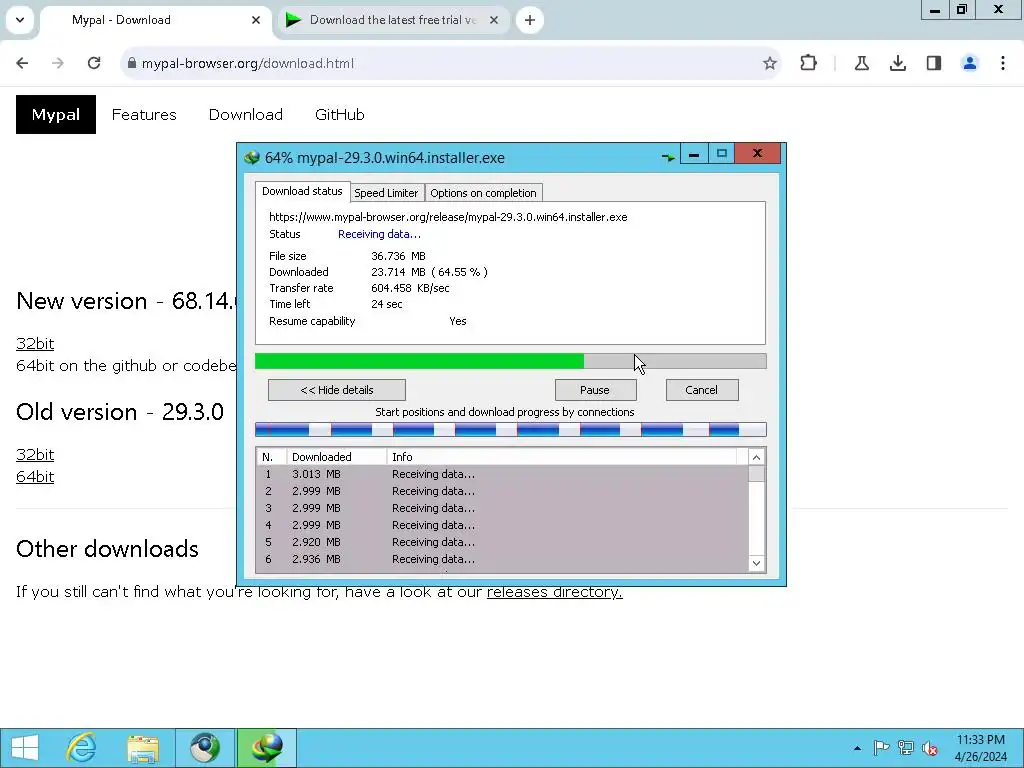1024x768 pixels.
Task: Toggle the Chrome side panel icon
Action: 934,63
